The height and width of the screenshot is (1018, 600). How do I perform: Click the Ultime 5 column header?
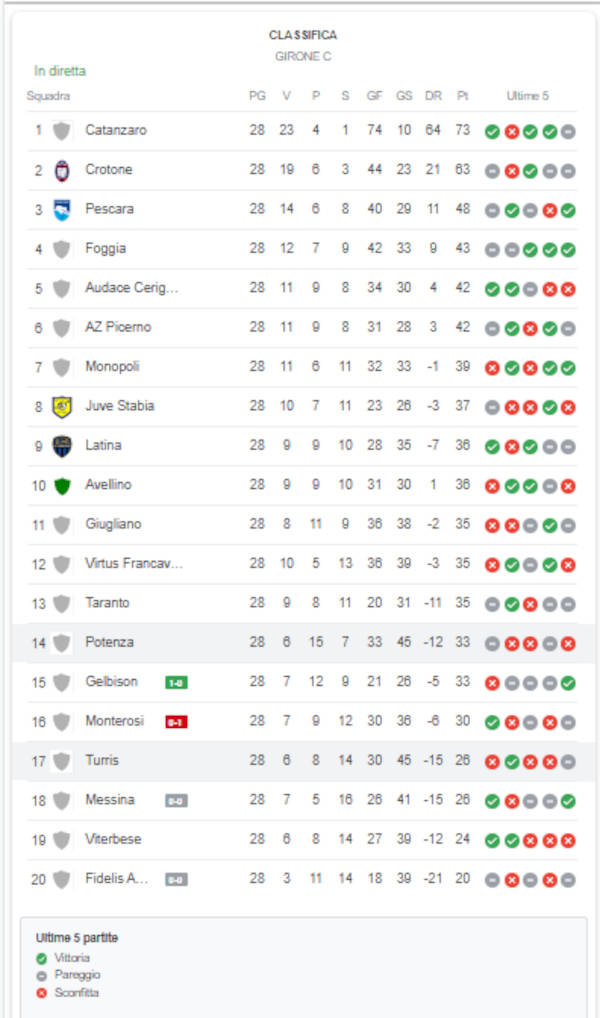529,96
